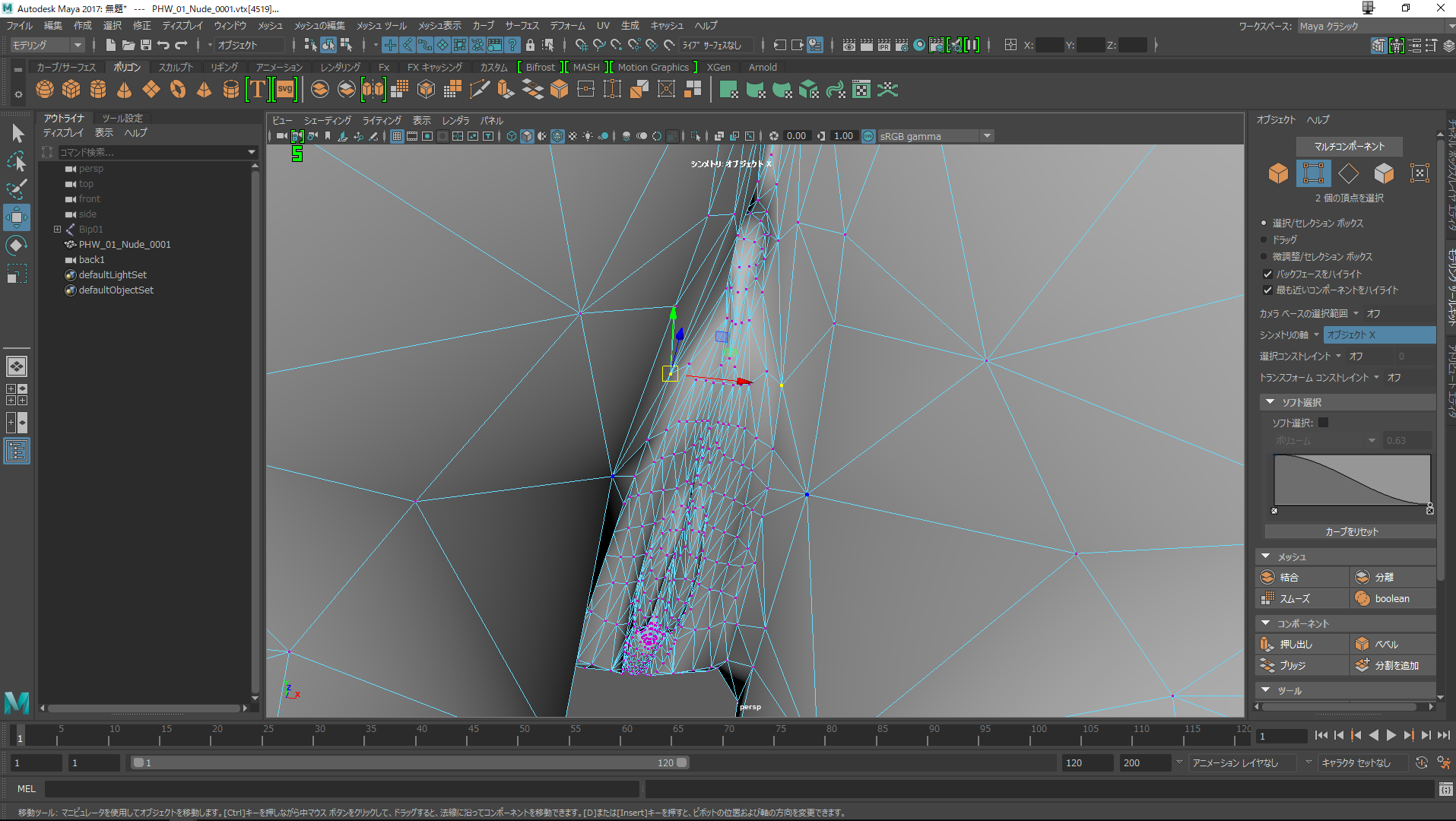Click the Reset Curve button
The image size is (1456, 821).
pyautogui.click(x=1350, y=532)
